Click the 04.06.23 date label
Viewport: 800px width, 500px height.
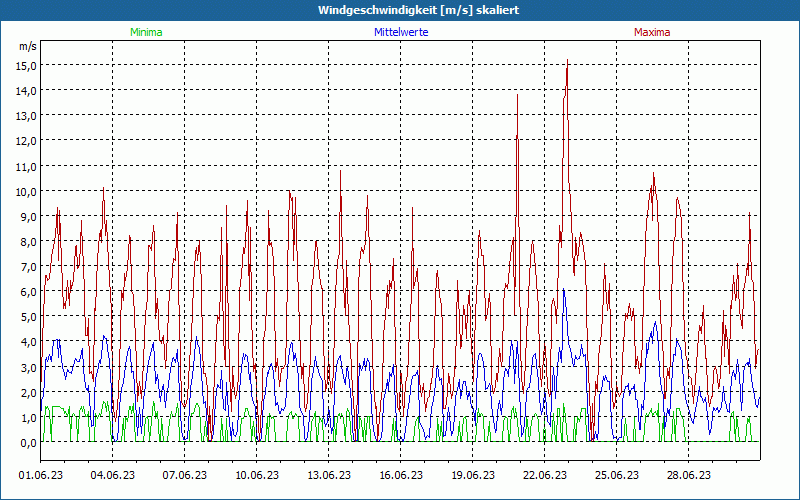point(113,475)
